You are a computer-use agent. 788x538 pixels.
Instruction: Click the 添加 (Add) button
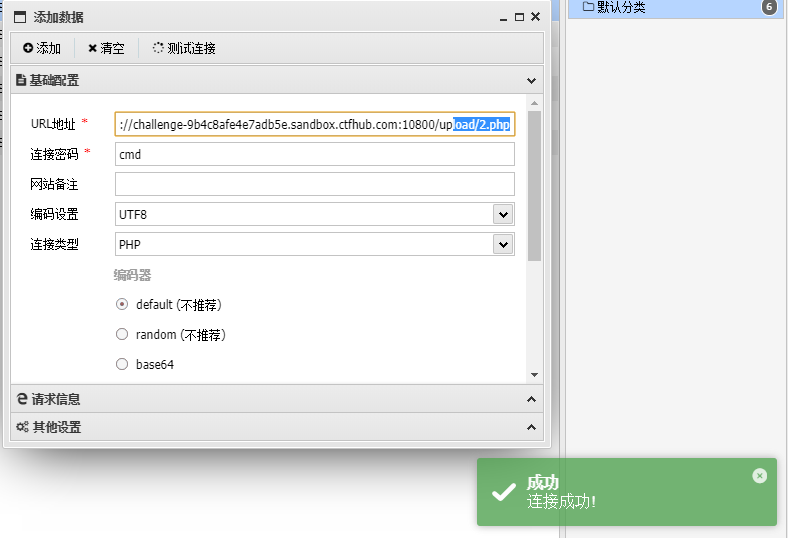click(x=42, y=48)
